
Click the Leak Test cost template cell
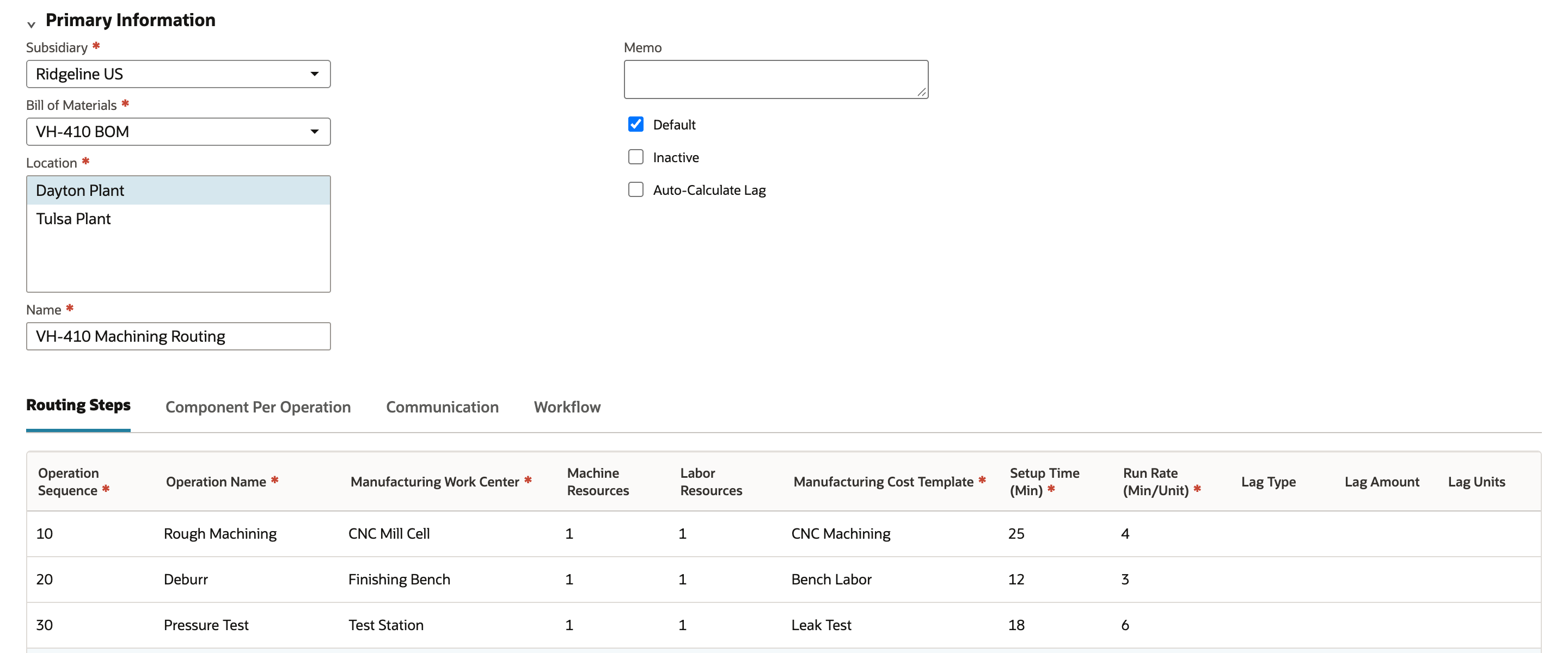click(821, 625)
